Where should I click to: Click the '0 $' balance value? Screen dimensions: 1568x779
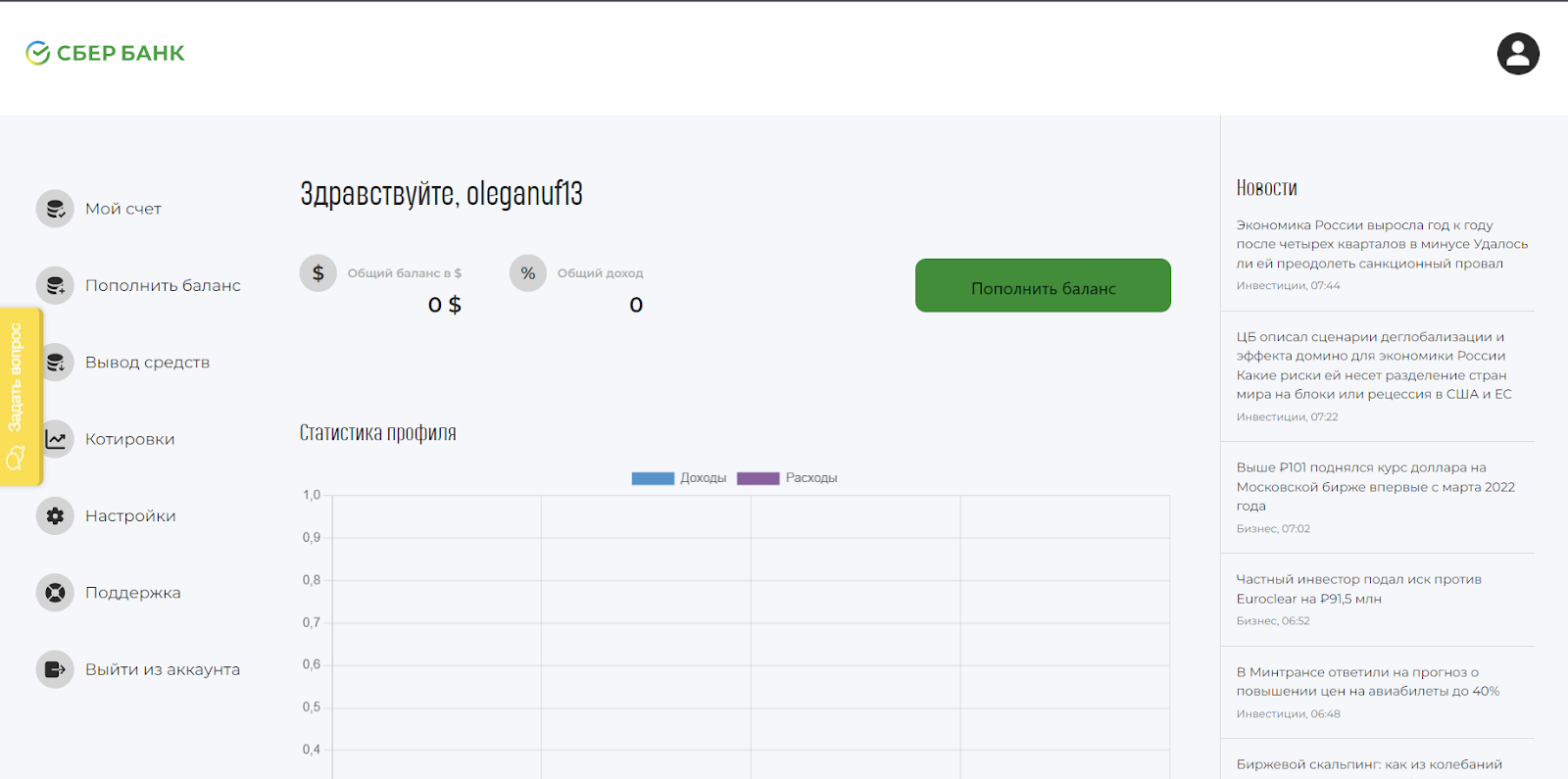pyautogui.click(x=445, y=305)
